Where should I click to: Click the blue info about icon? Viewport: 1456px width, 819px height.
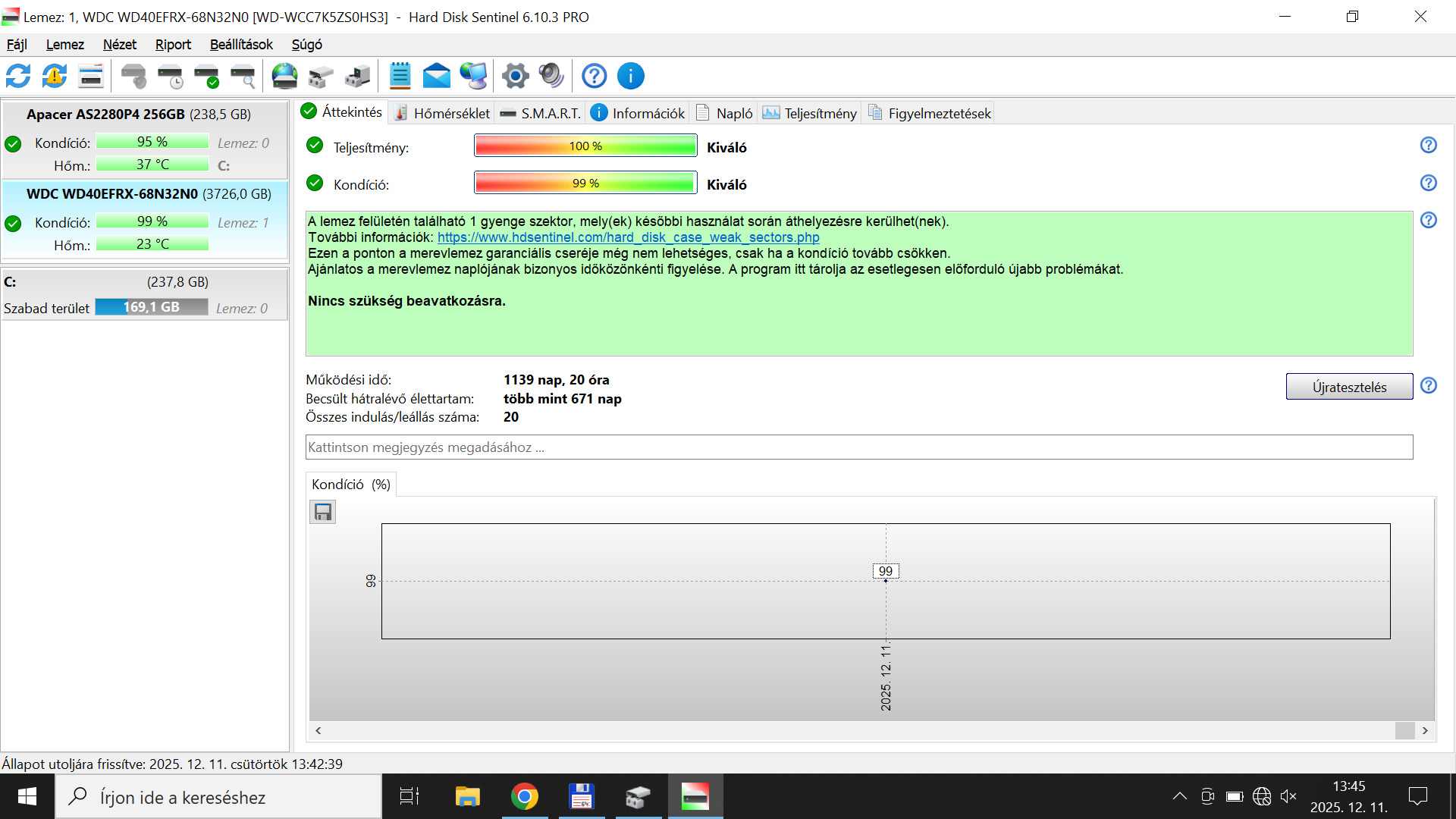[x=630, y=76]
